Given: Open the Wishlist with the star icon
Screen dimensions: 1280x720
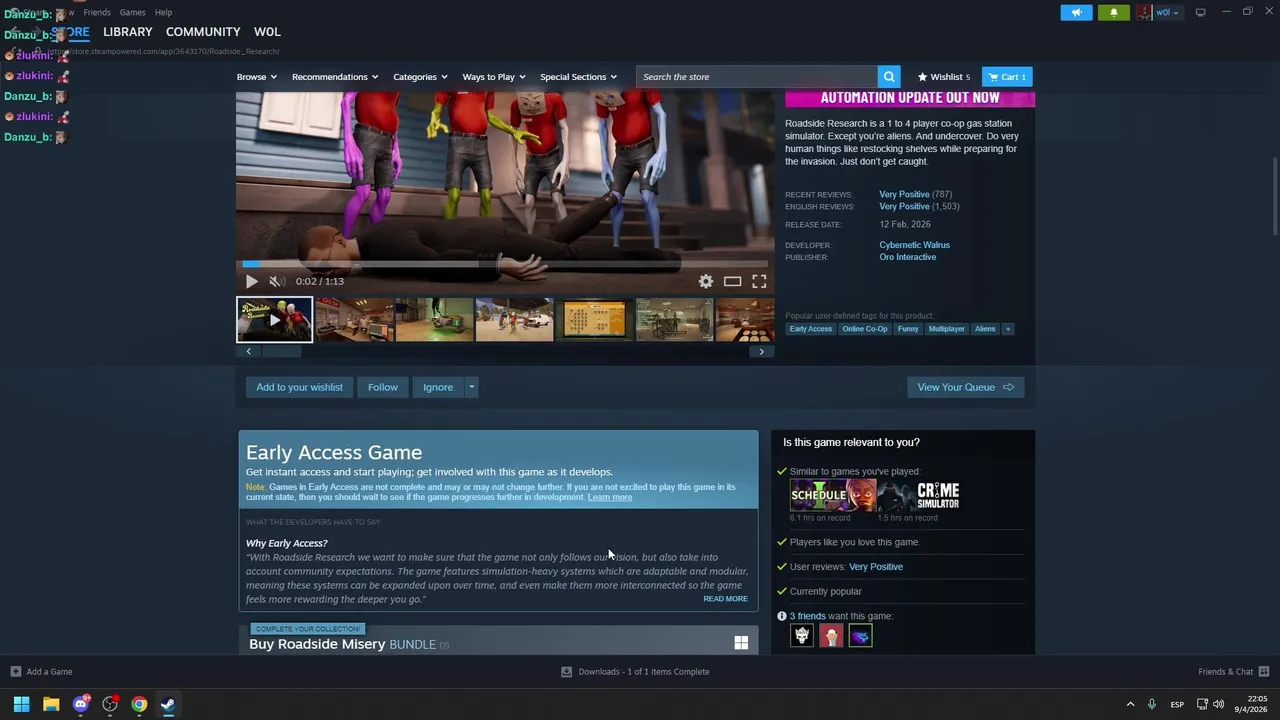Looking at the screenshot, I should pyautogui.click(x=944, y=77).
